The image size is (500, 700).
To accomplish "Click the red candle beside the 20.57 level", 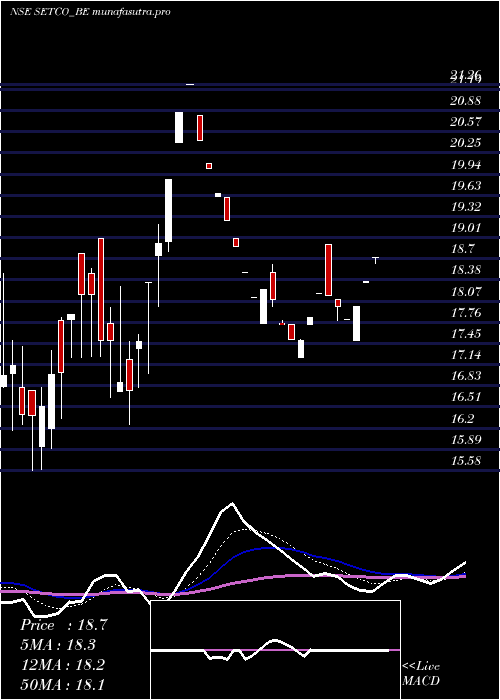I will pos(200,128).
